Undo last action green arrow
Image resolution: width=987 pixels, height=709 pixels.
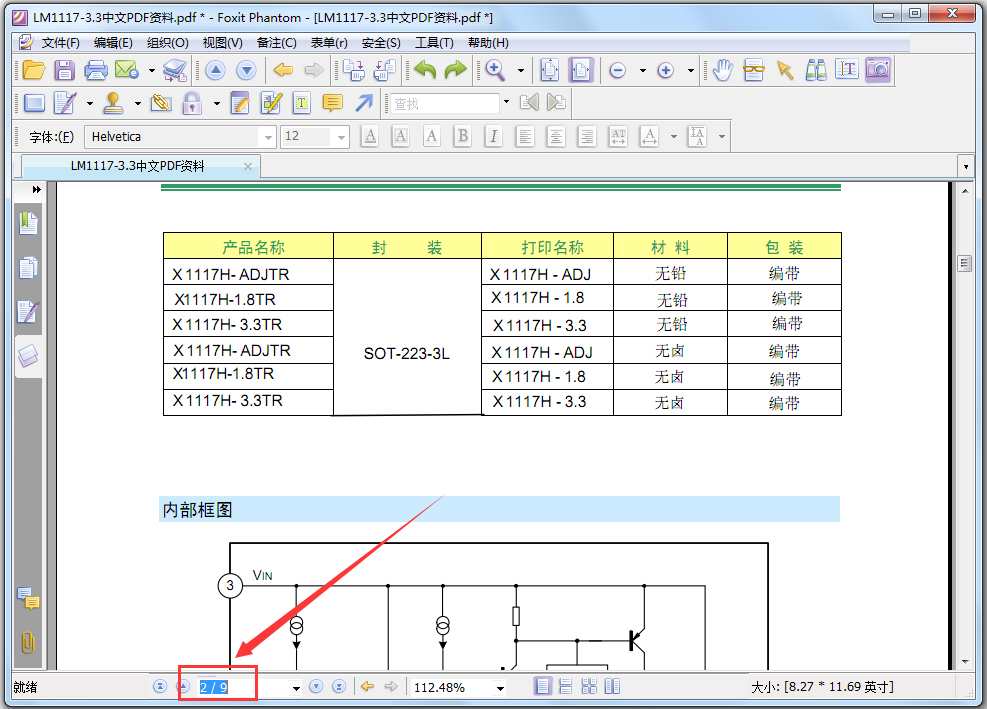click(426, 70)
